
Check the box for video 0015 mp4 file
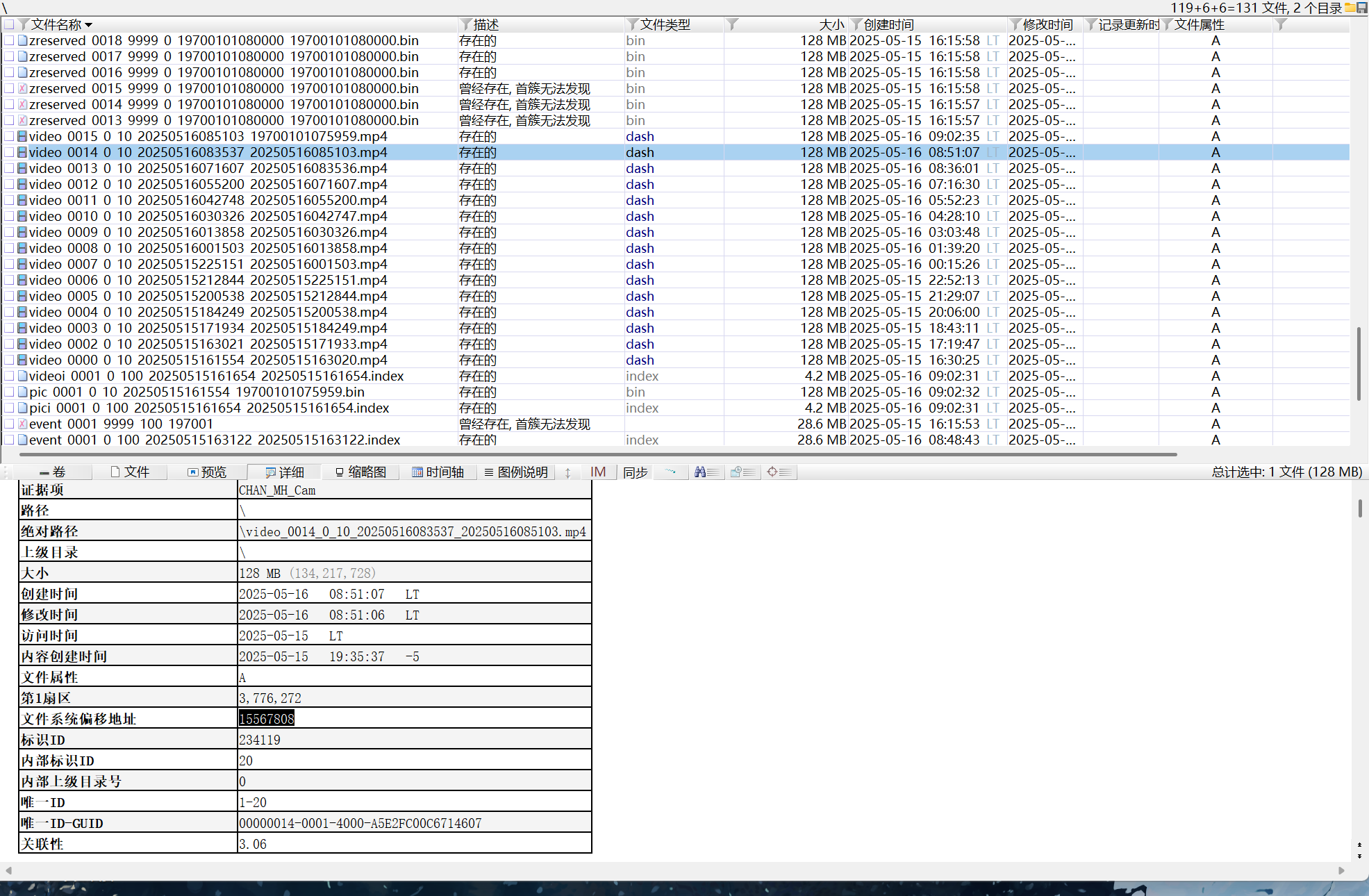[x=9, y=137]
